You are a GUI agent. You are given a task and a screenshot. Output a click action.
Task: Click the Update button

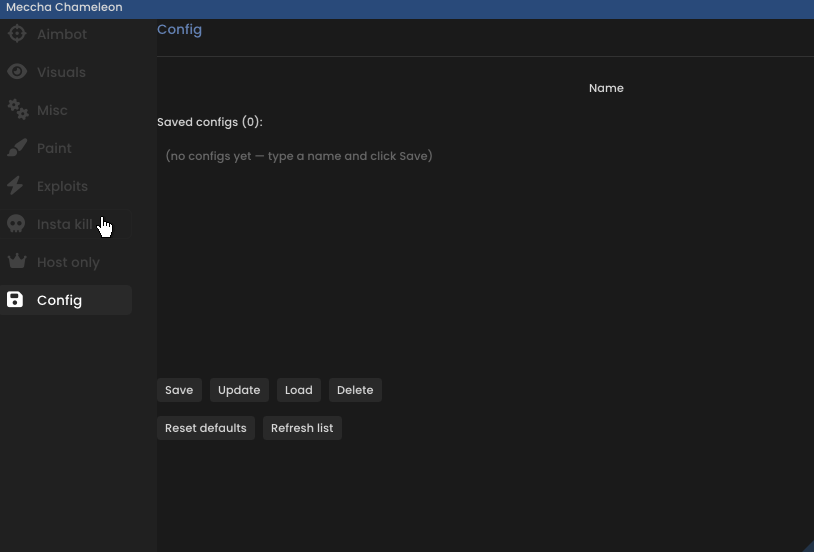coord(239,390)
